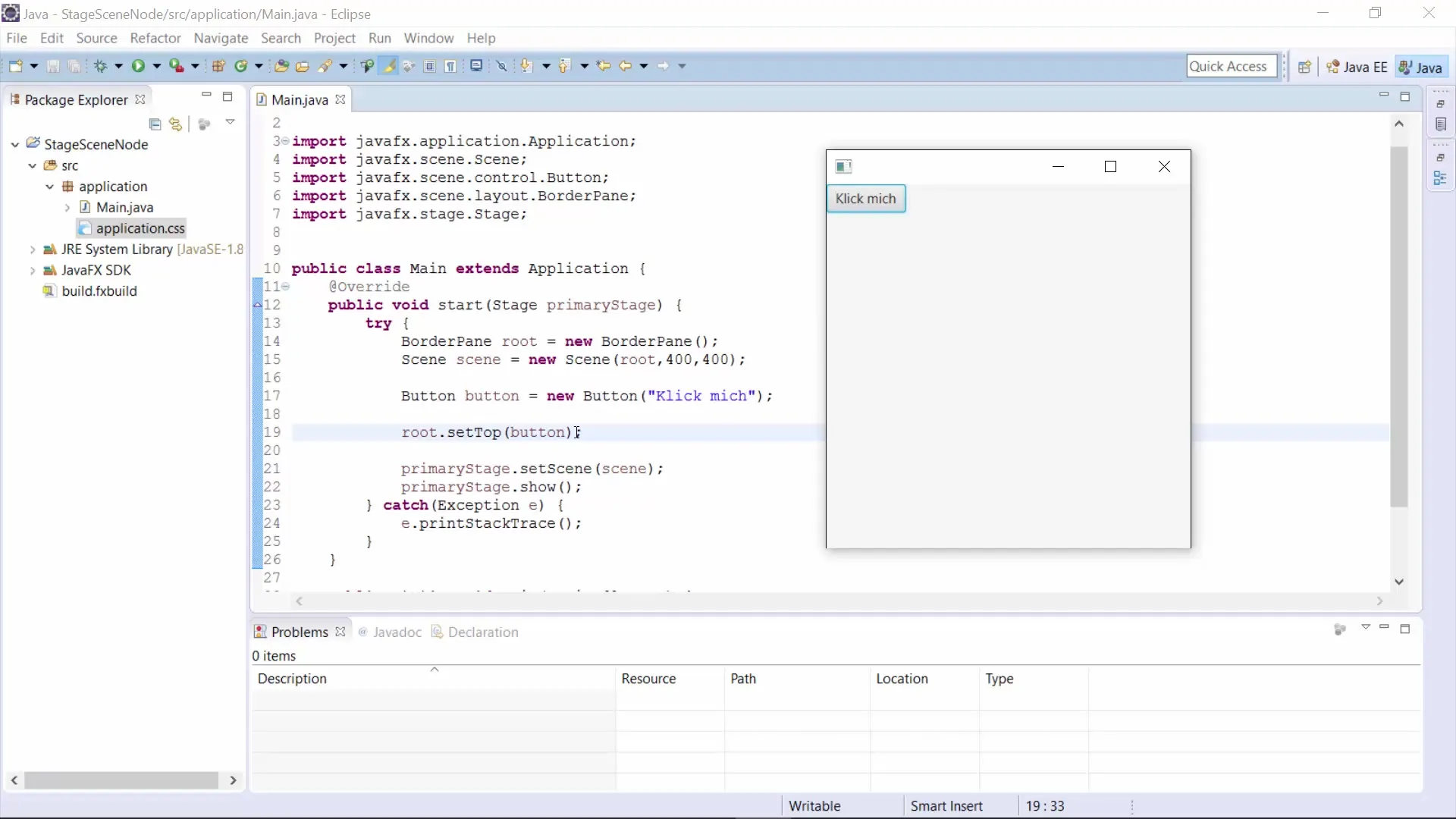Toggle block selection mode
This screenshot has height=819, width=1456.
[x=430, y=66]
